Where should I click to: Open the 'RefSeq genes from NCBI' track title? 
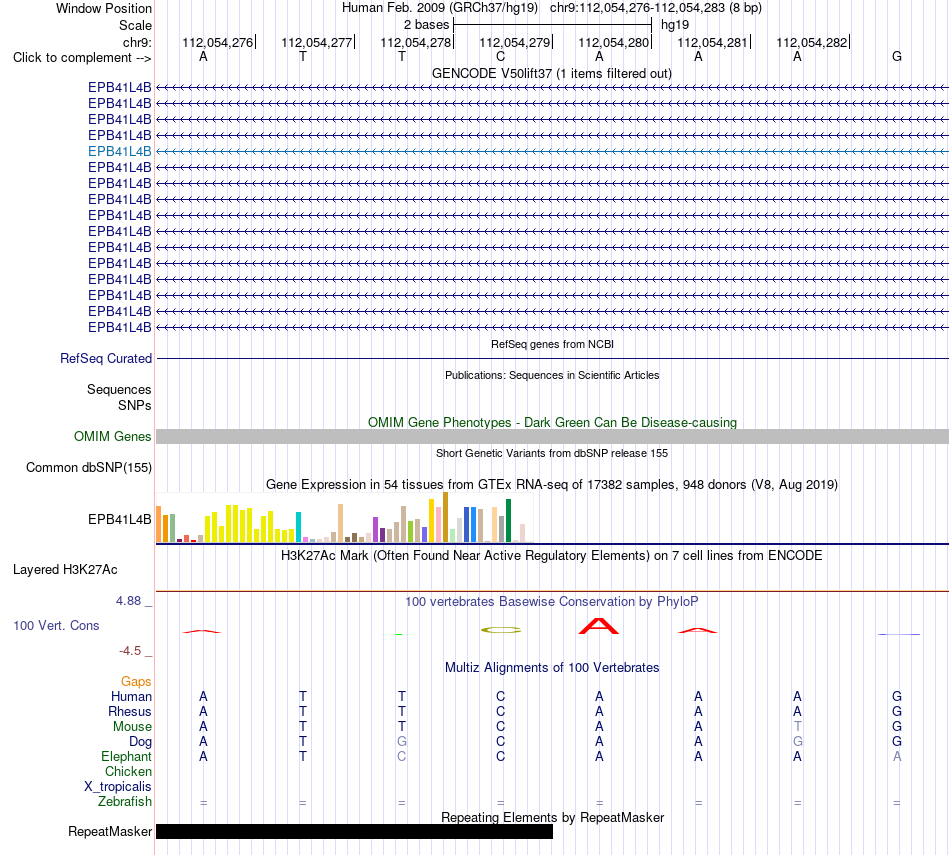point(552,344)
